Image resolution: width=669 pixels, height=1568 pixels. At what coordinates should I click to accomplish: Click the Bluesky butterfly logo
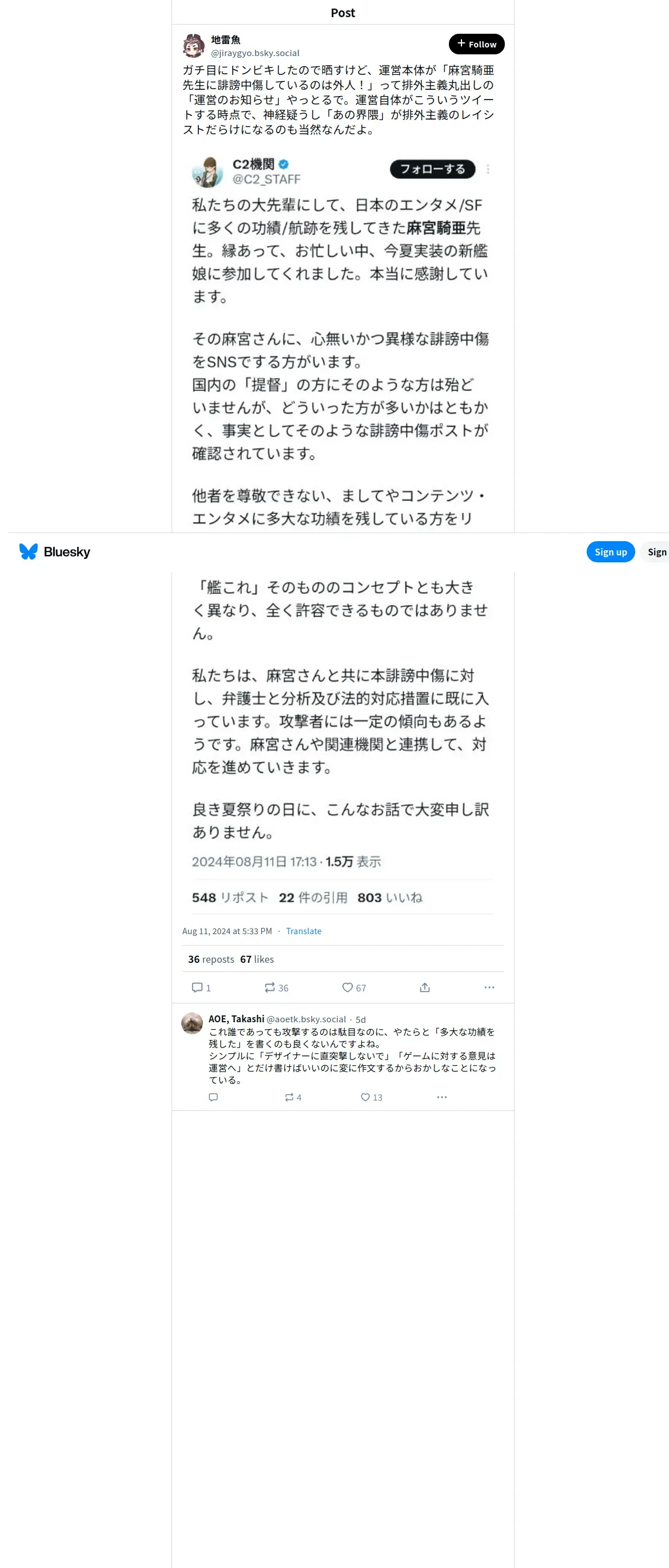point(29,551)
